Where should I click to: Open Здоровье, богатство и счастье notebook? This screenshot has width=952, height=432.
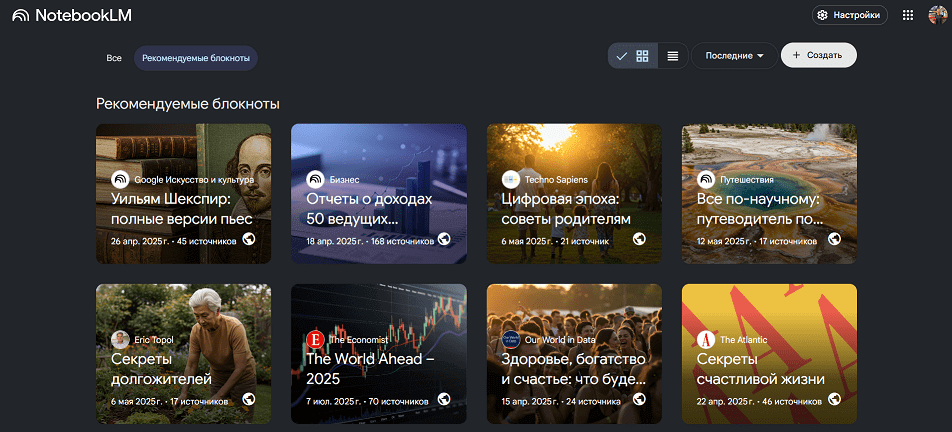pos(574,354)
